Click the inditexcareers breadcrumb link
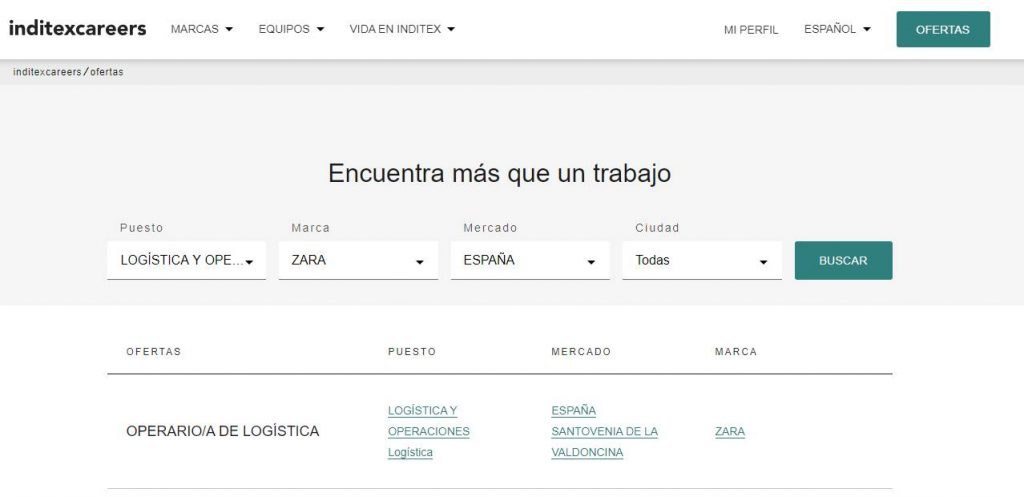 pyautogui.click(x=47, y=72)
